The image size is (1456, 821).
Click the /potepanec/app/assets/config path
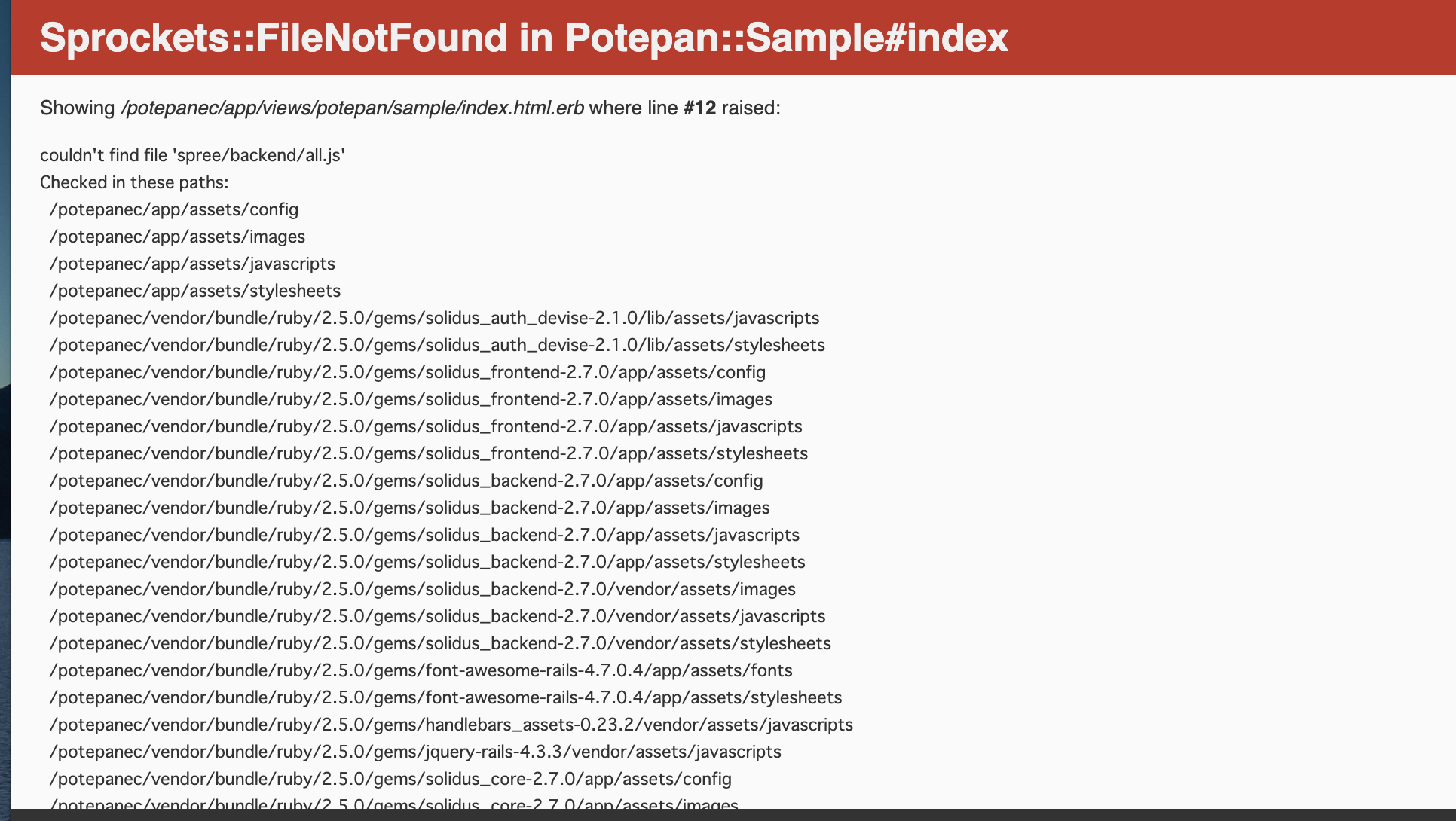(x=173, y=209)
